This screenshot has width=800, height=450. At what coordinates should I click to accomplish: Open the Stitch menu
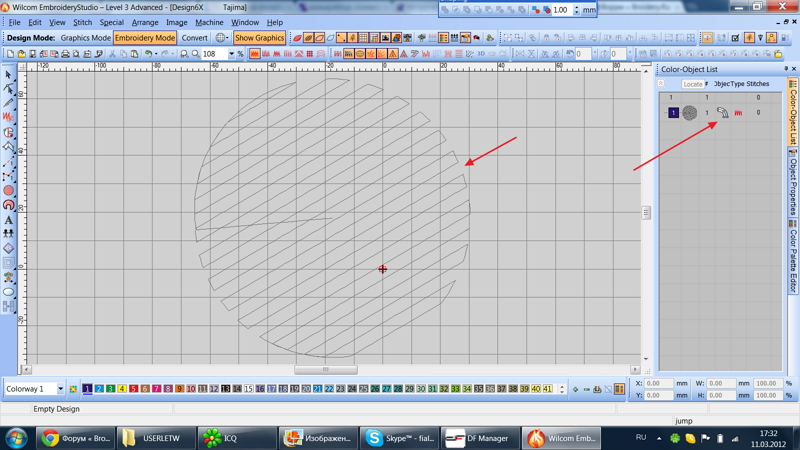[82, 22]
